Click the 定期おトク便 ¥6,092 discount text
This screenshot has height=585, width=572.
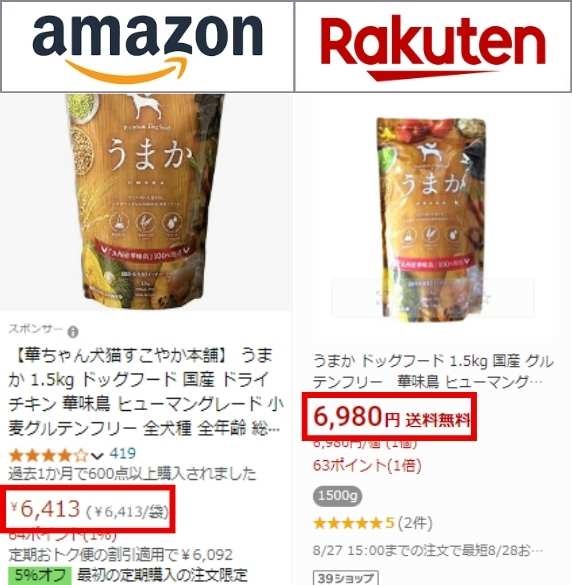[x=121, y=555]
